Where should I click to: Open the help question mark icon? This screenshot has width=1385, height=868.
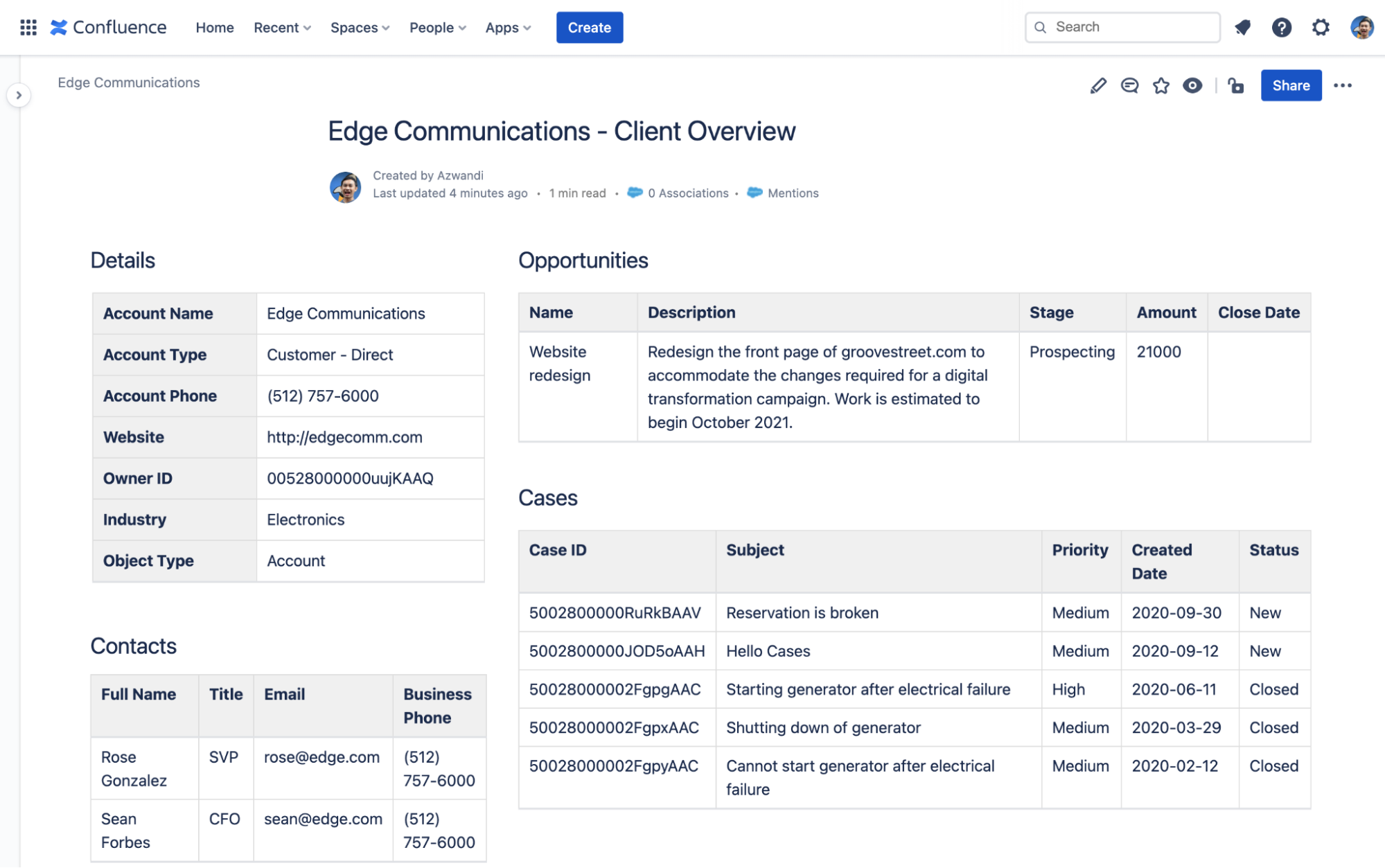1281,28
